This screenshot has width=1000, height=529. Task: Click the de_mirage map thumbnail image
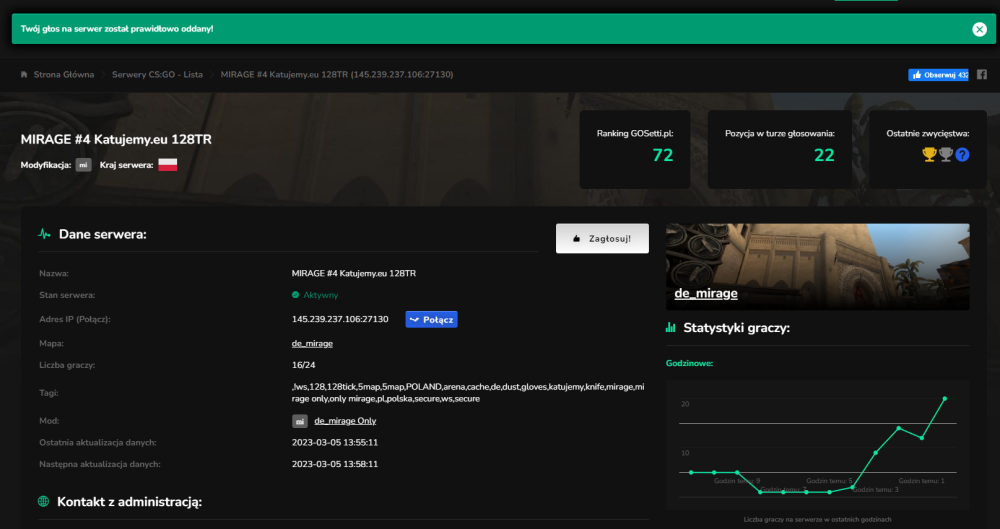coord(818,266)
